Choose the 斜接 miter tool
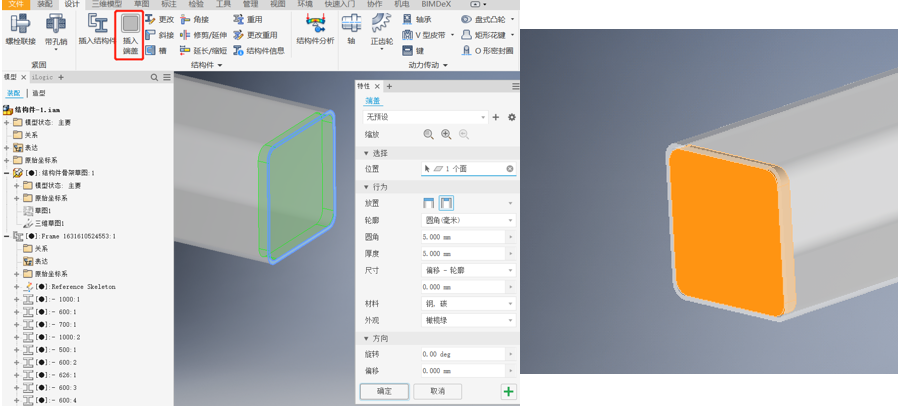Viewport: 898px width, 406px height. pyautogui.click(x=160, y=35)
